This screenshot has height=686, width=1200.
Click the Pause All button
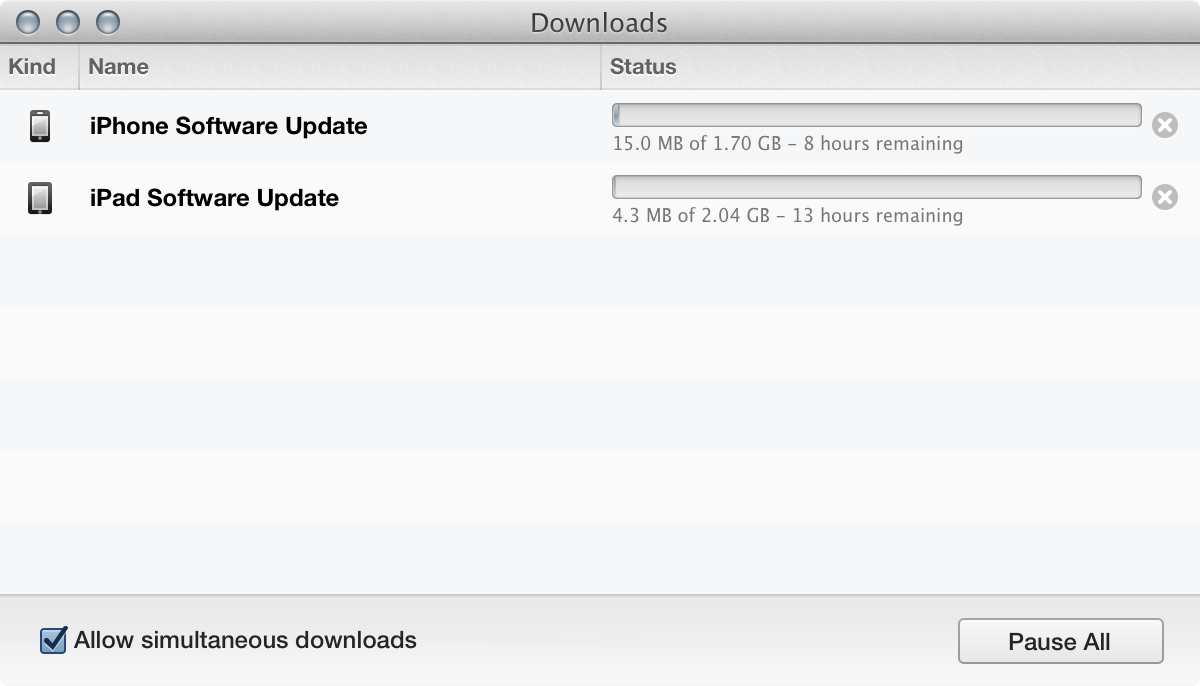click(x=1060, y=641)
